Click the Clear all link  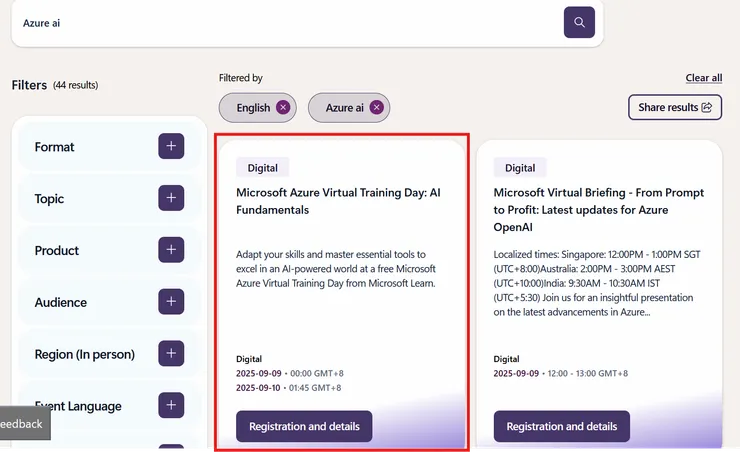click(x=704, y=78)
